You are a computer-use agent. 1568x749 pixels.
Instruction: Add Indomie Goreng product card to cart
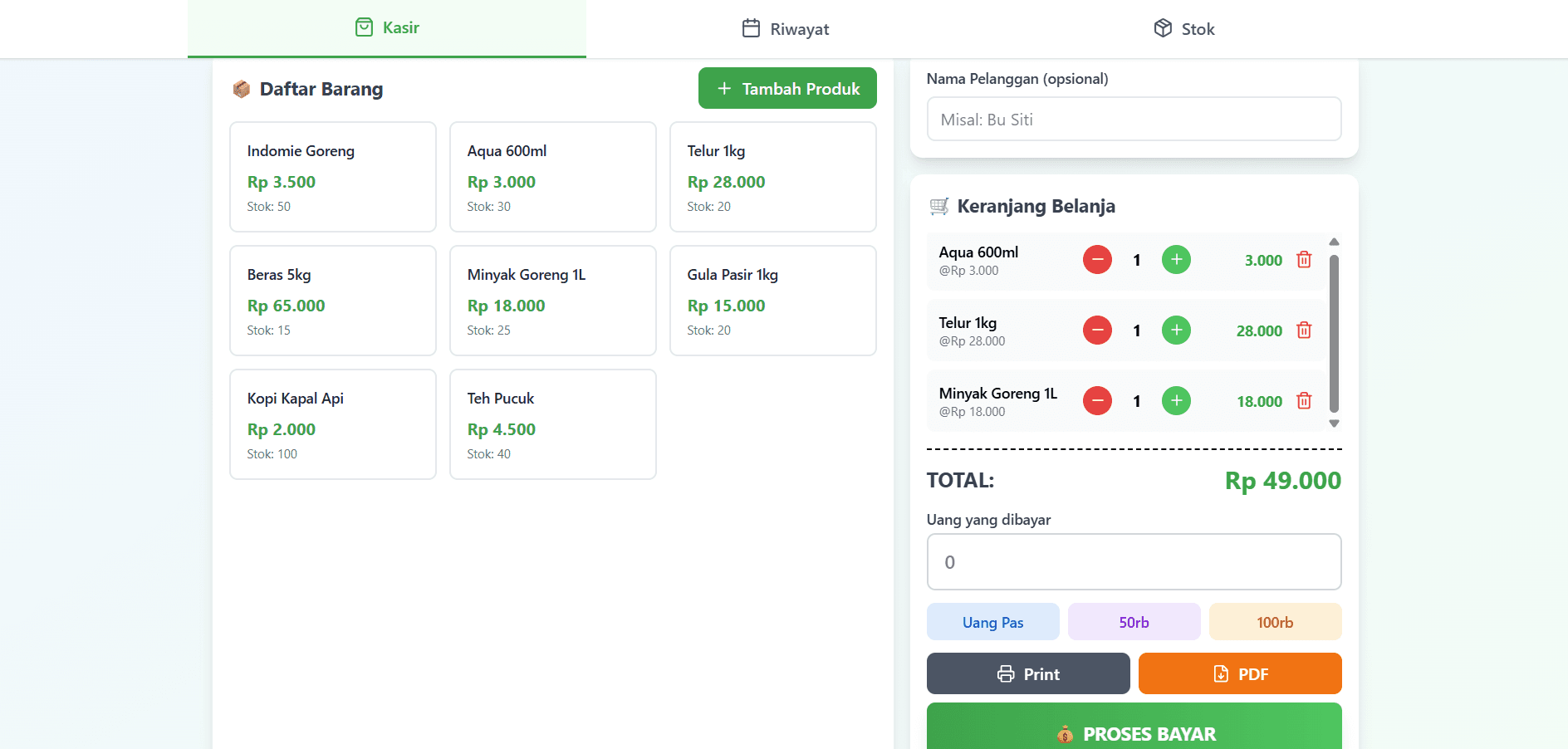[333, 177]
